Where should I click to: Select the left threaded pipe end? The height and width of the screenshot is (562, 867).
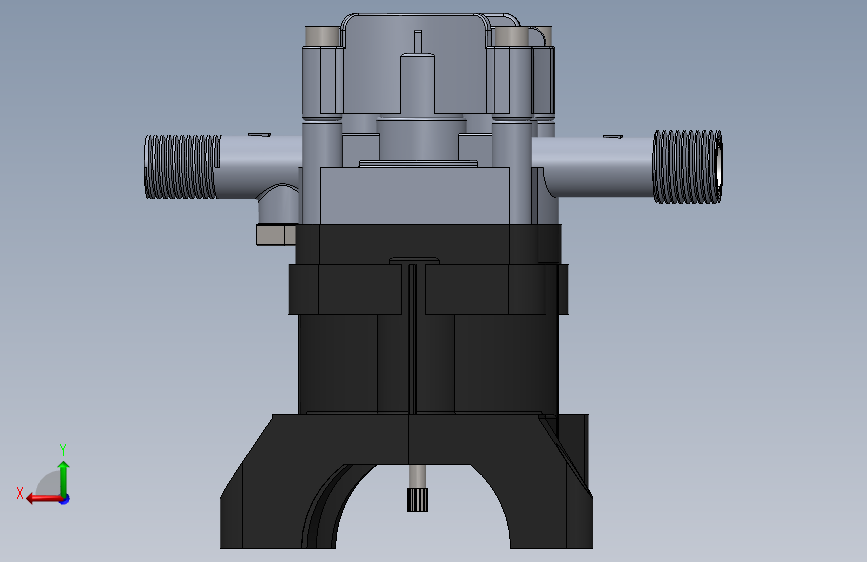[x=182, y=167]
